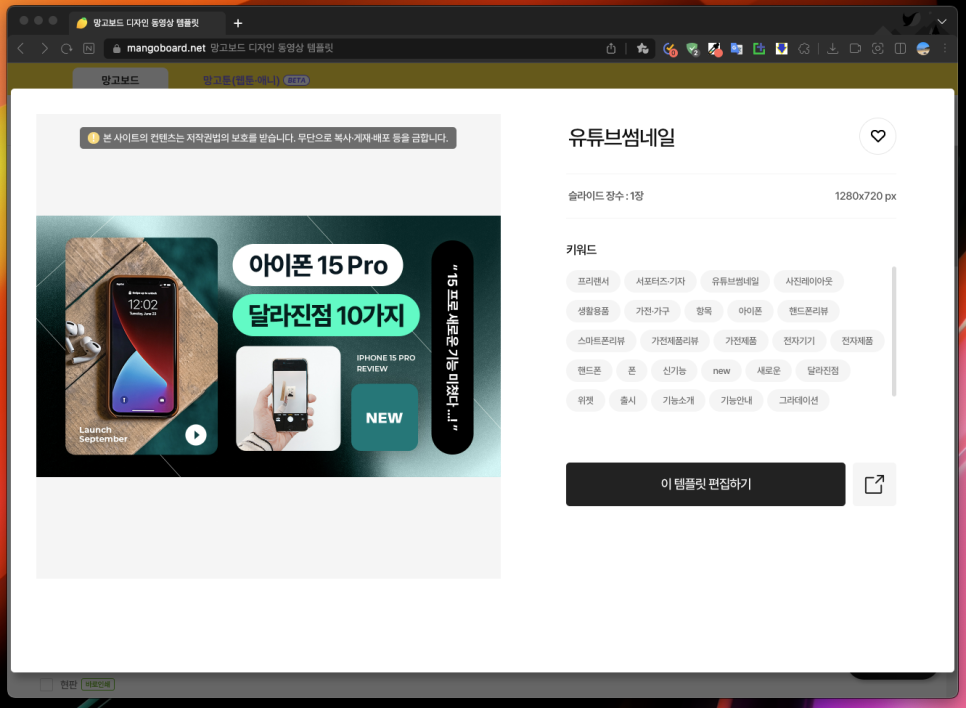The height and width of the screenshot is (708, 966).
Task: Click the browser forward arrow
Action: click(44, 48)
